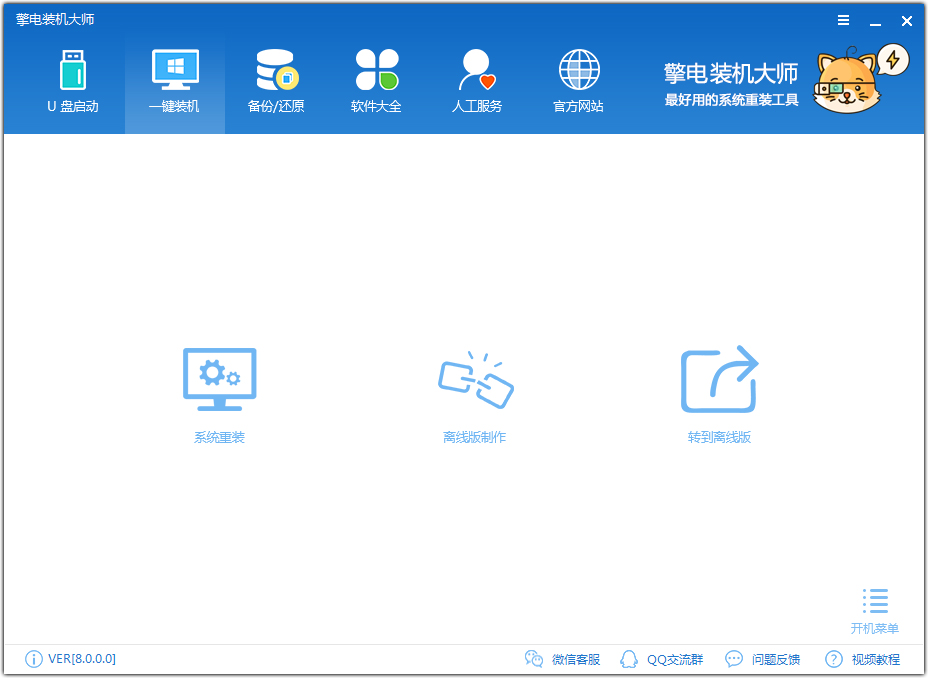The width and height of the screenshot is (928, 678).
Task: Open 软件大全 clover icon
Action: [377, 69]
